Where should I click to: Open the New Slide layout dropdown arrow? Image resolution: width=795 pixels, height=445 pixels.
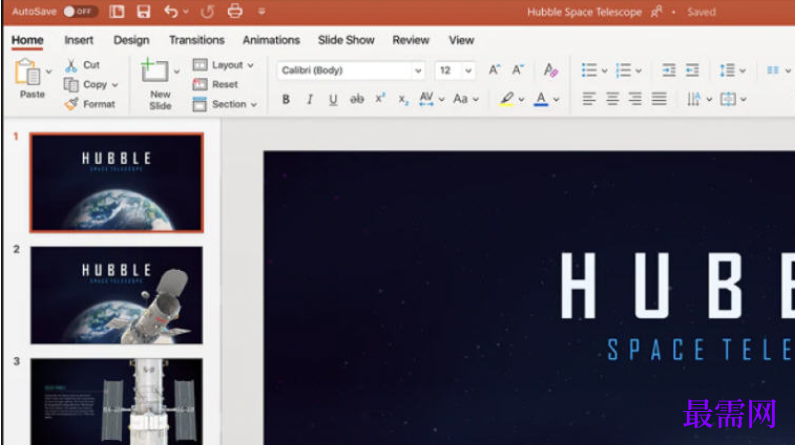pos(176,71)
